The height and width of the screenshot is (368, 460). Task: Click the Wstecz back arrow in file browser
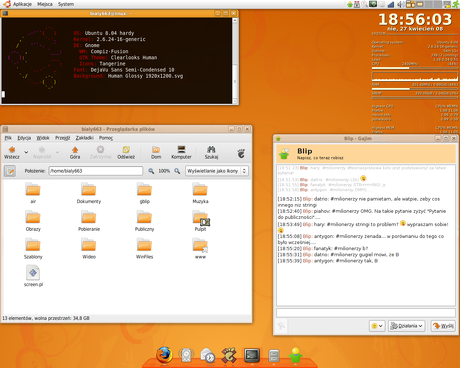pos(12,149)
